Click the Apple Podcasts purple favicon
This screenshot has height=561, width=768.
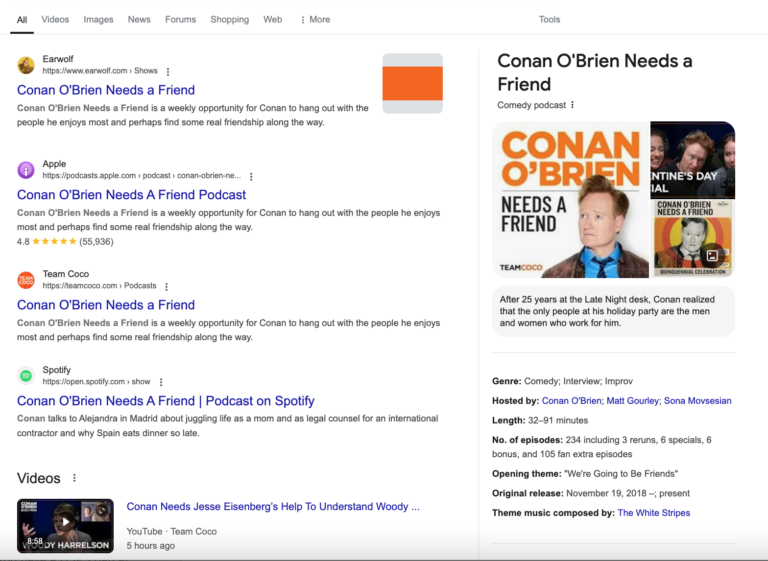(x=26, y=170)
